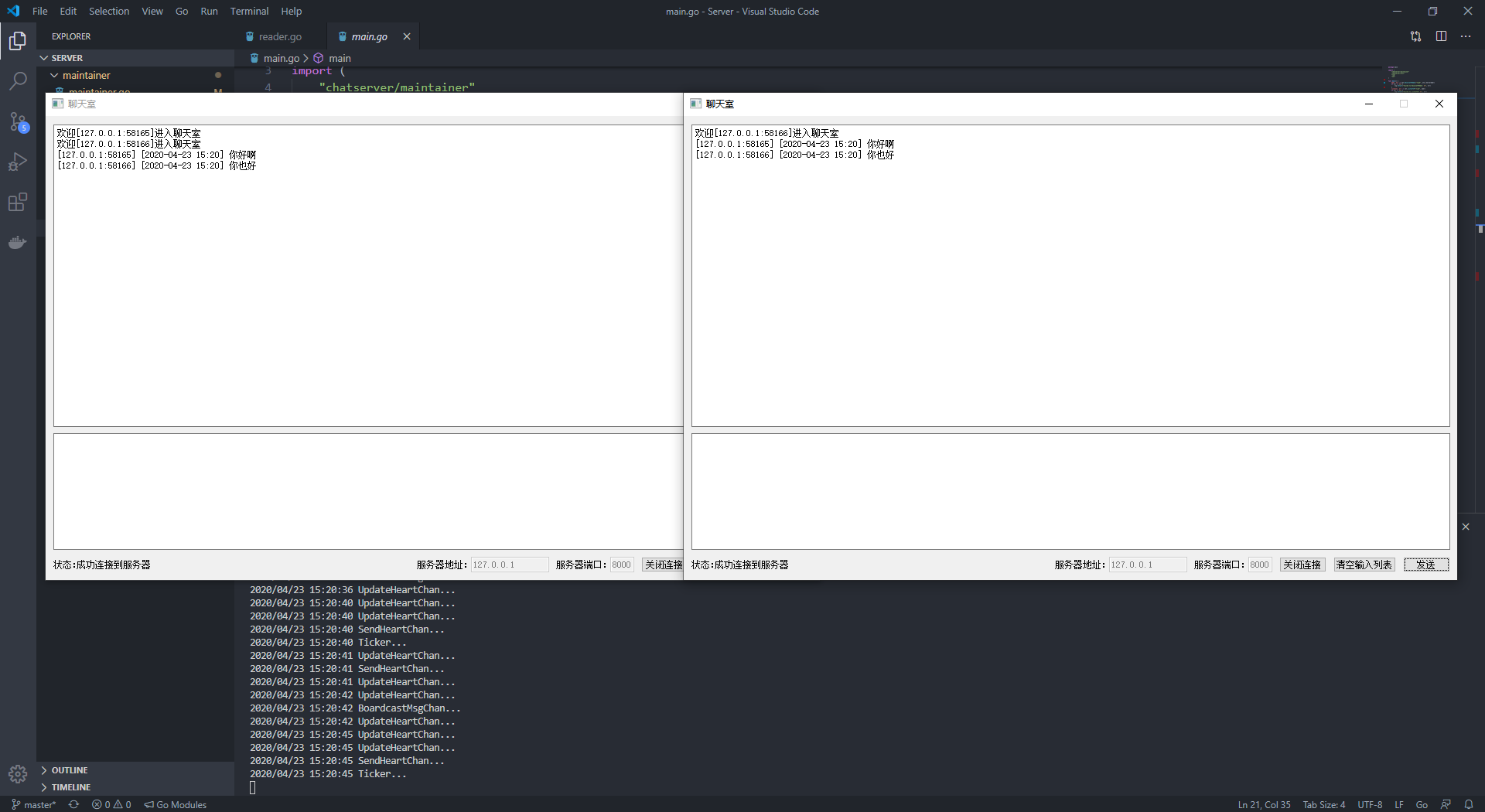1485x812 pixels.
Task: Open the Edit menu
Action: [68, 11]
